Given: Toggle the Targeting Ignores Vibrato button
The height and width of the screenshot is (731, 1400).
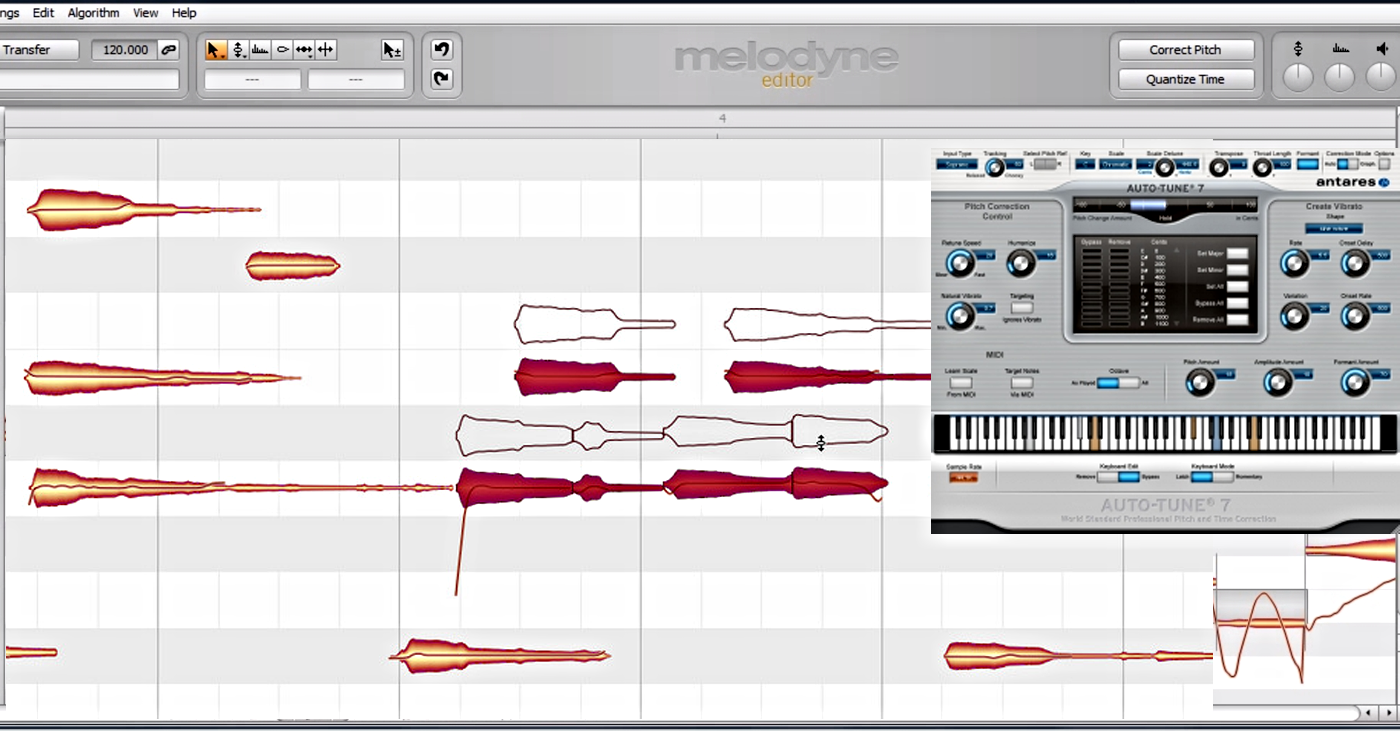Looking at the screenshot, I should tap(1021, 308).
